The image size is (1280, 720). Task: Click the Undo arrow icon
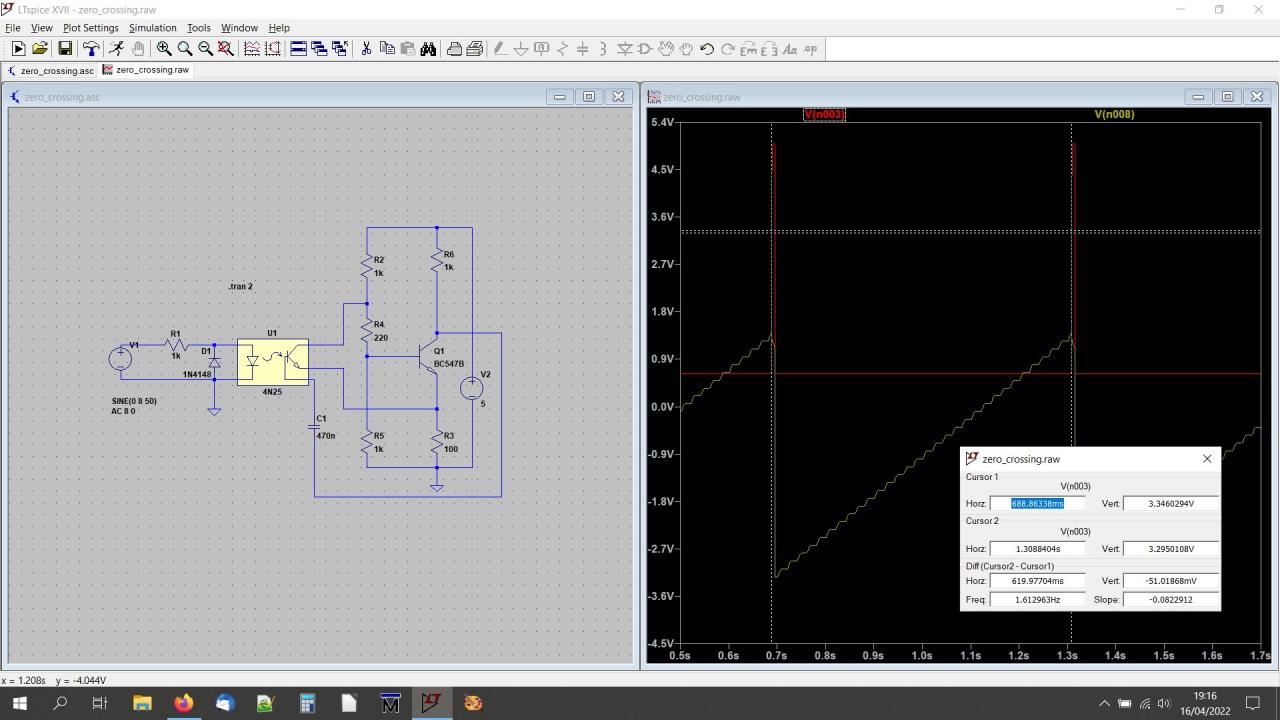[x=707, y=48]
